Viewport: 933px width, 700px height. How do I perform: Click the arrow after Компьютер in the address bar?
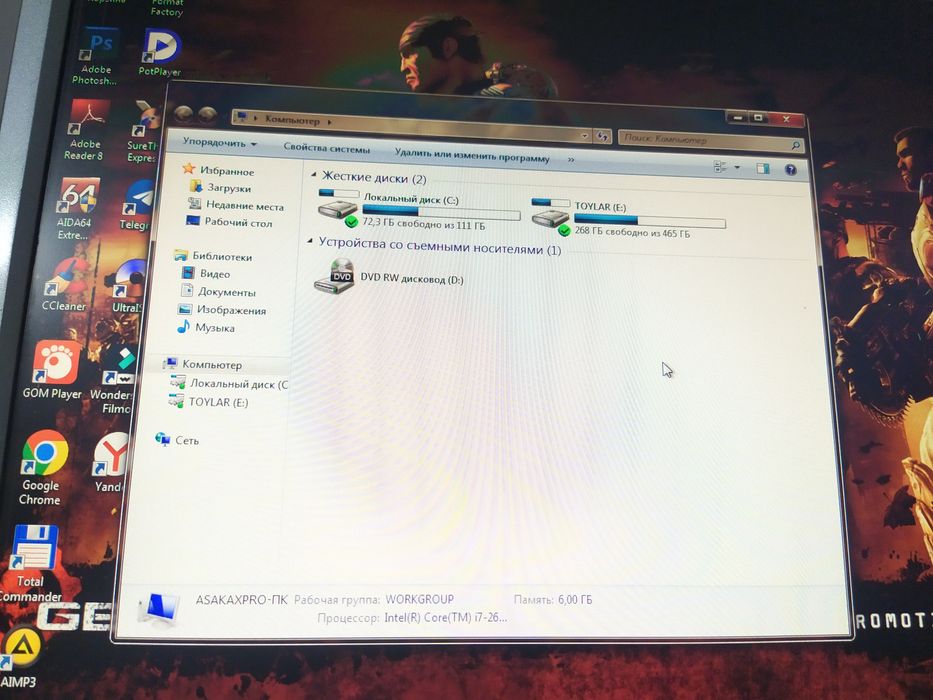point(329,122)
